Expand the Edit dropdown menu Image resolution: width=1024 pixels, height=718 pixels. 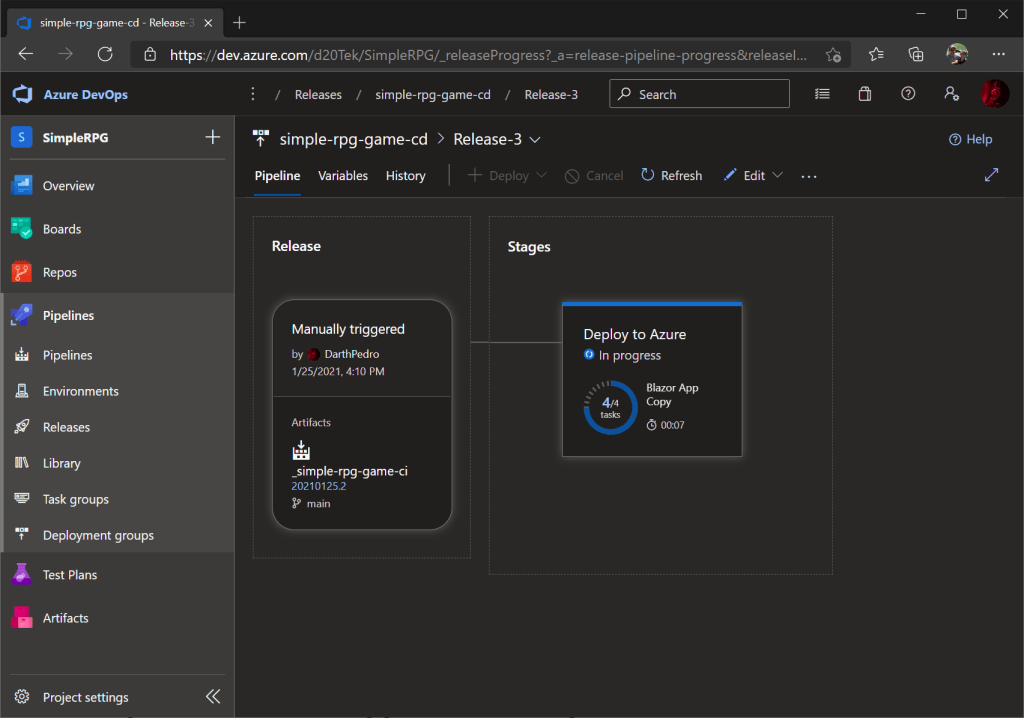(x=777, y=176)
